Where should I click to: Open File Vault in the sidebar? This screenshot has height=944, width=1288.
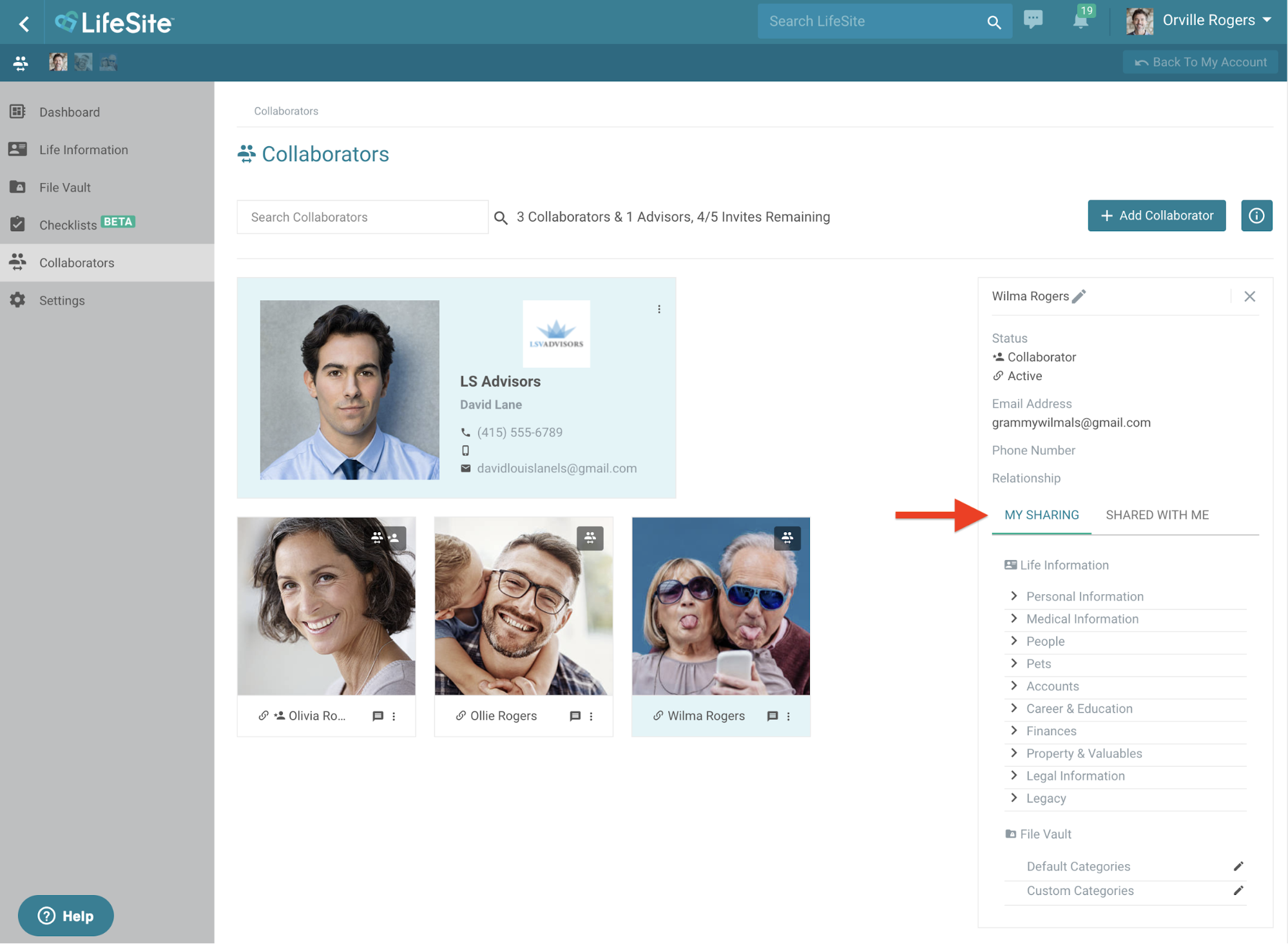[107, 188]
